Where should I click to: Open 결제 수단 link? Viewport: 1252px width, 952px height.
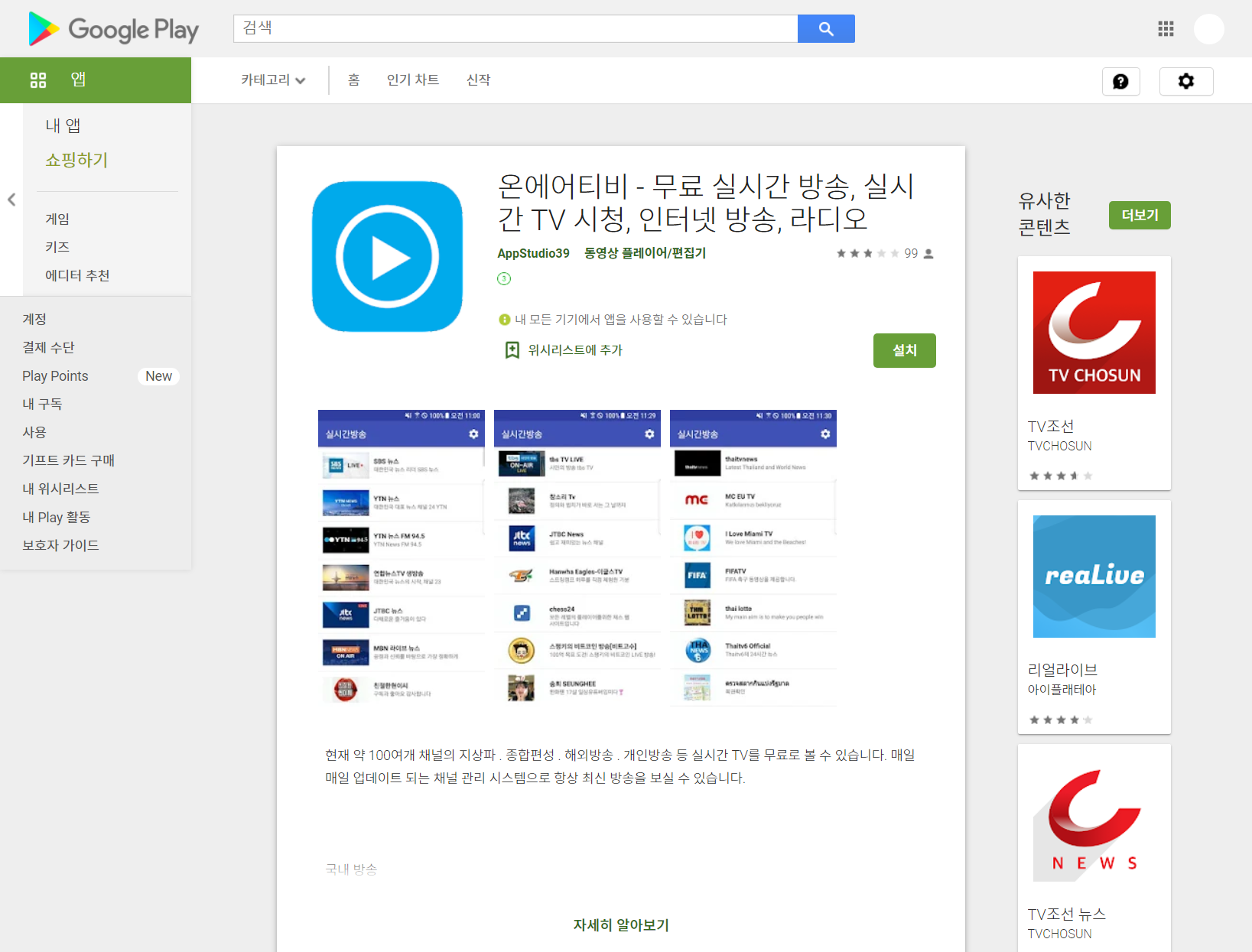[x=49, y=347]
